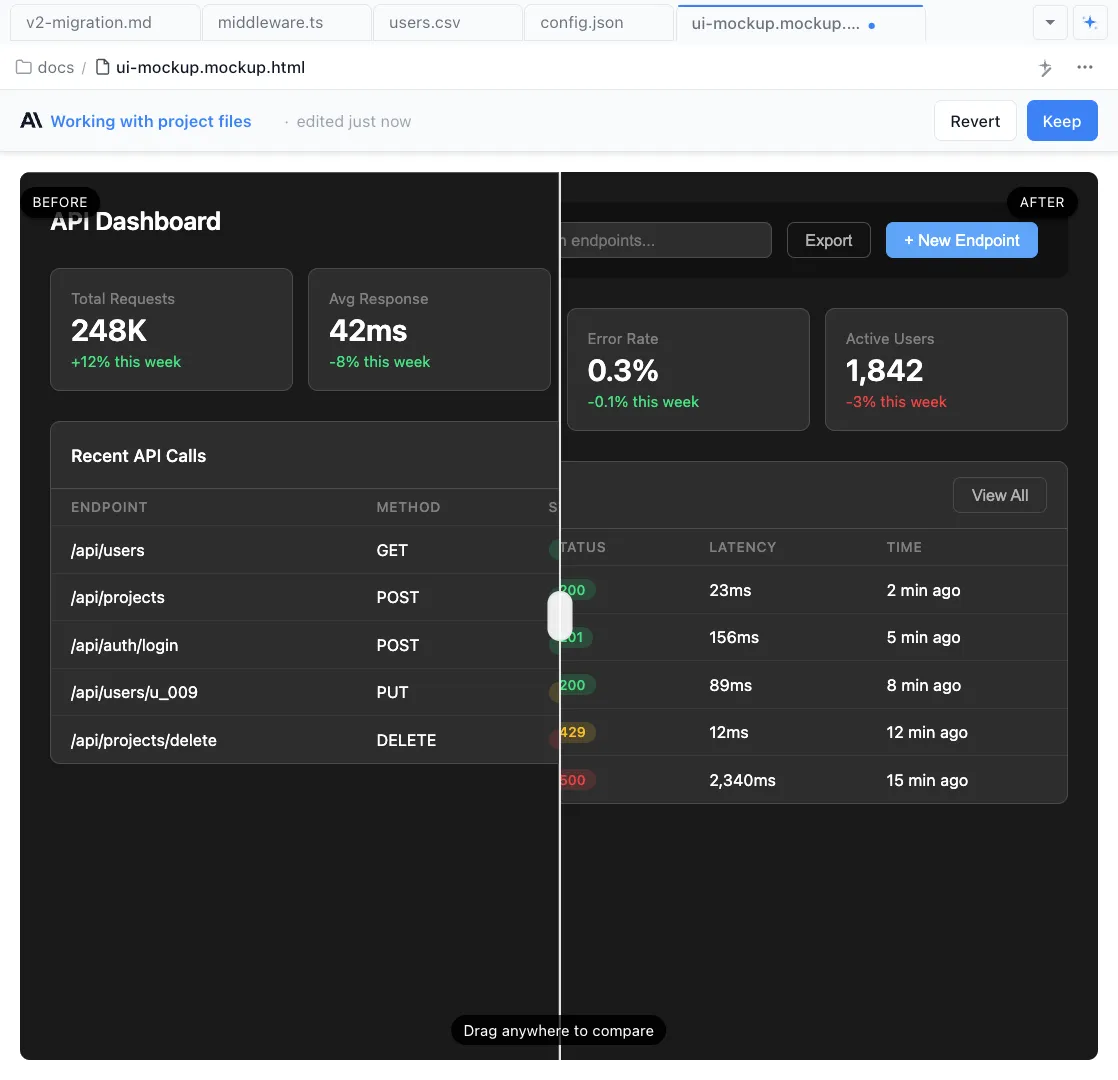1118x1080 pixels.
Task: Open the Working with project files link
Action: (x=151, y=121)
